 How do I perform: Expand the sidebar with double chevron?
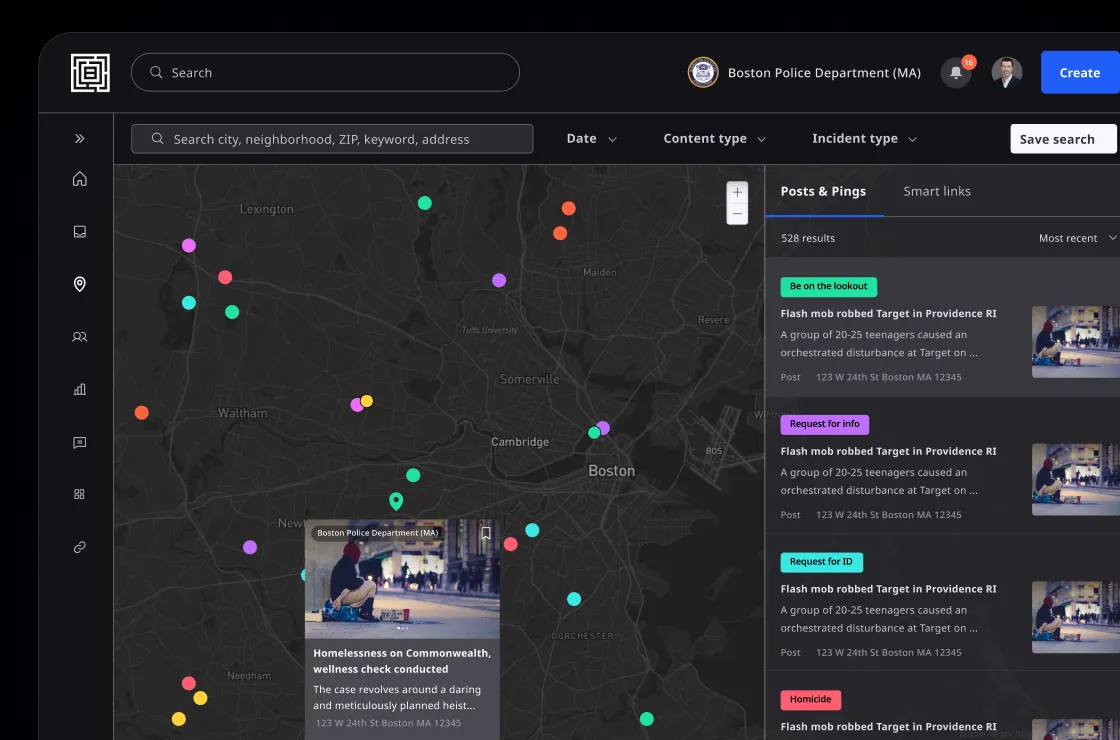tap(80, 139)
